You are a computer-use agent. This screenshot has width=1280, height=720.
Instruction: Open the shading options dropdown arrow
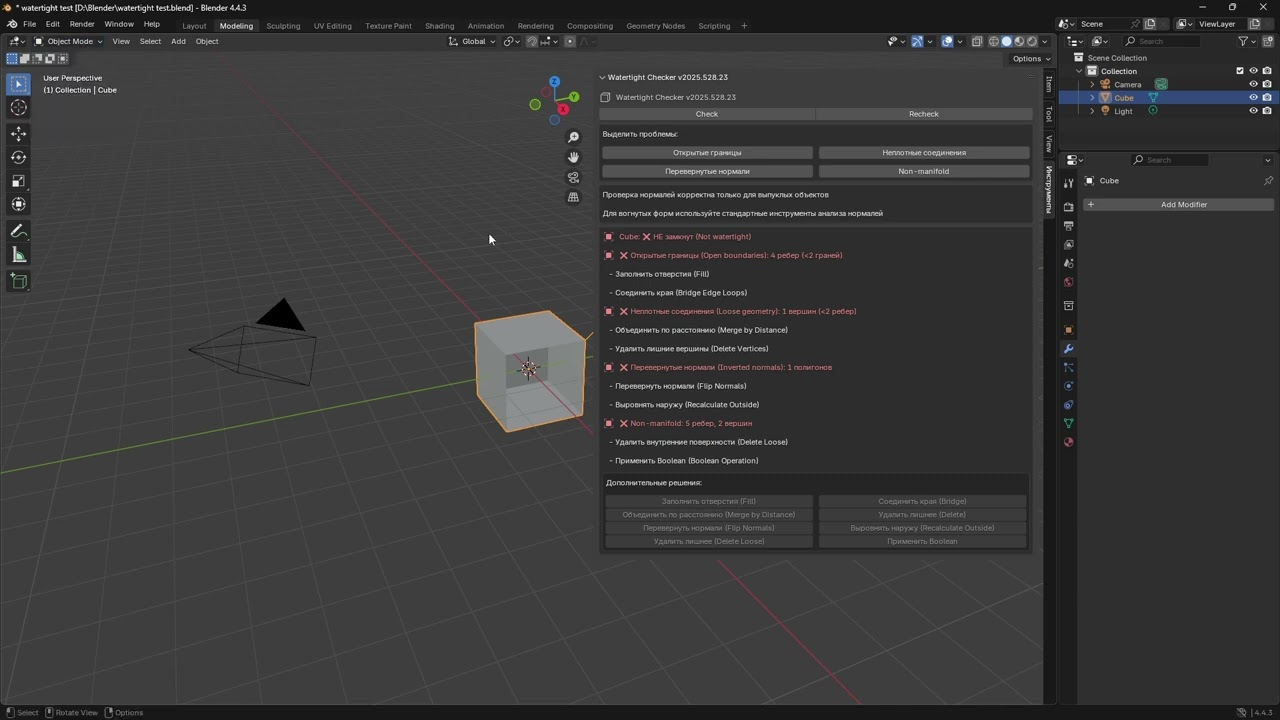(x=1045, y=41)
